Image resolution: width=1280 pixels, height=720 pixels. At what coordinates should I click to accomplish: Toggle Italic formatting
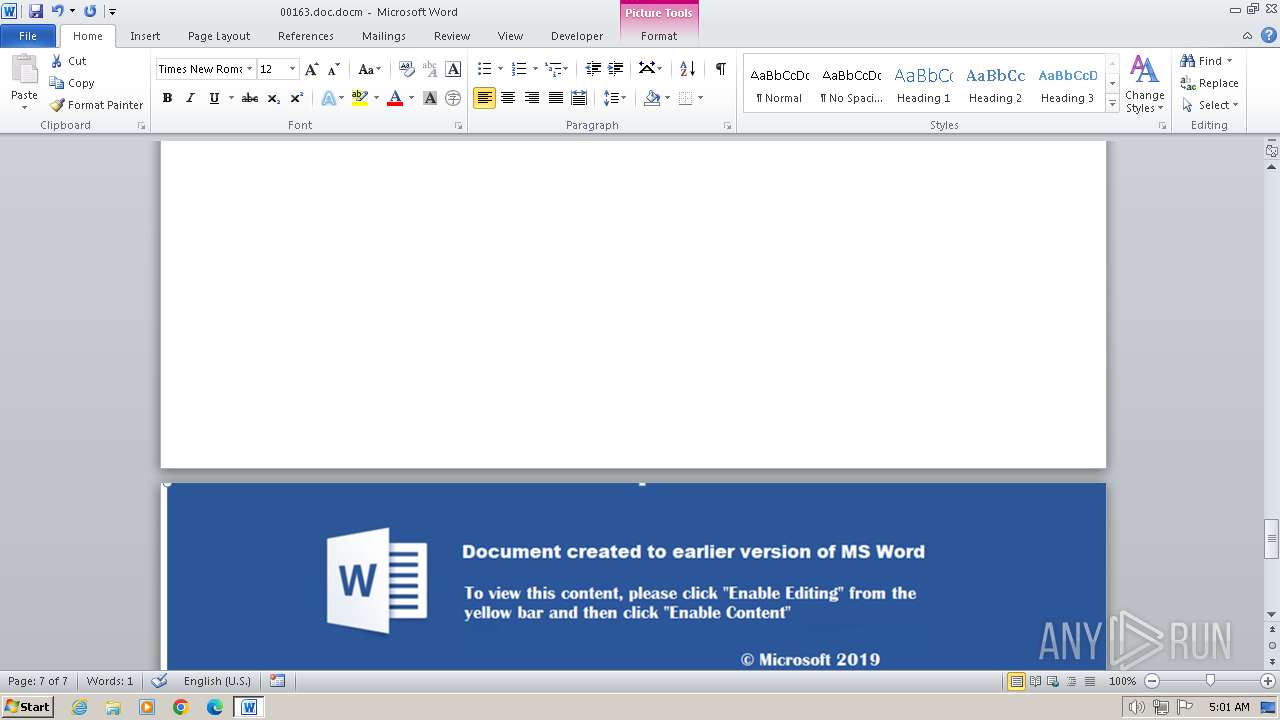[190, 98]
